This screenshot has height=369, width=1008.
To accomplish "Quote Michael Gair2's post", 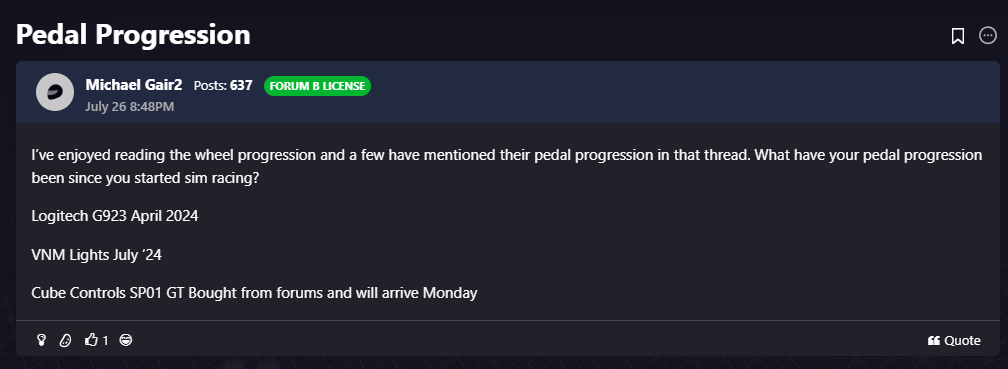I will 954,341.
